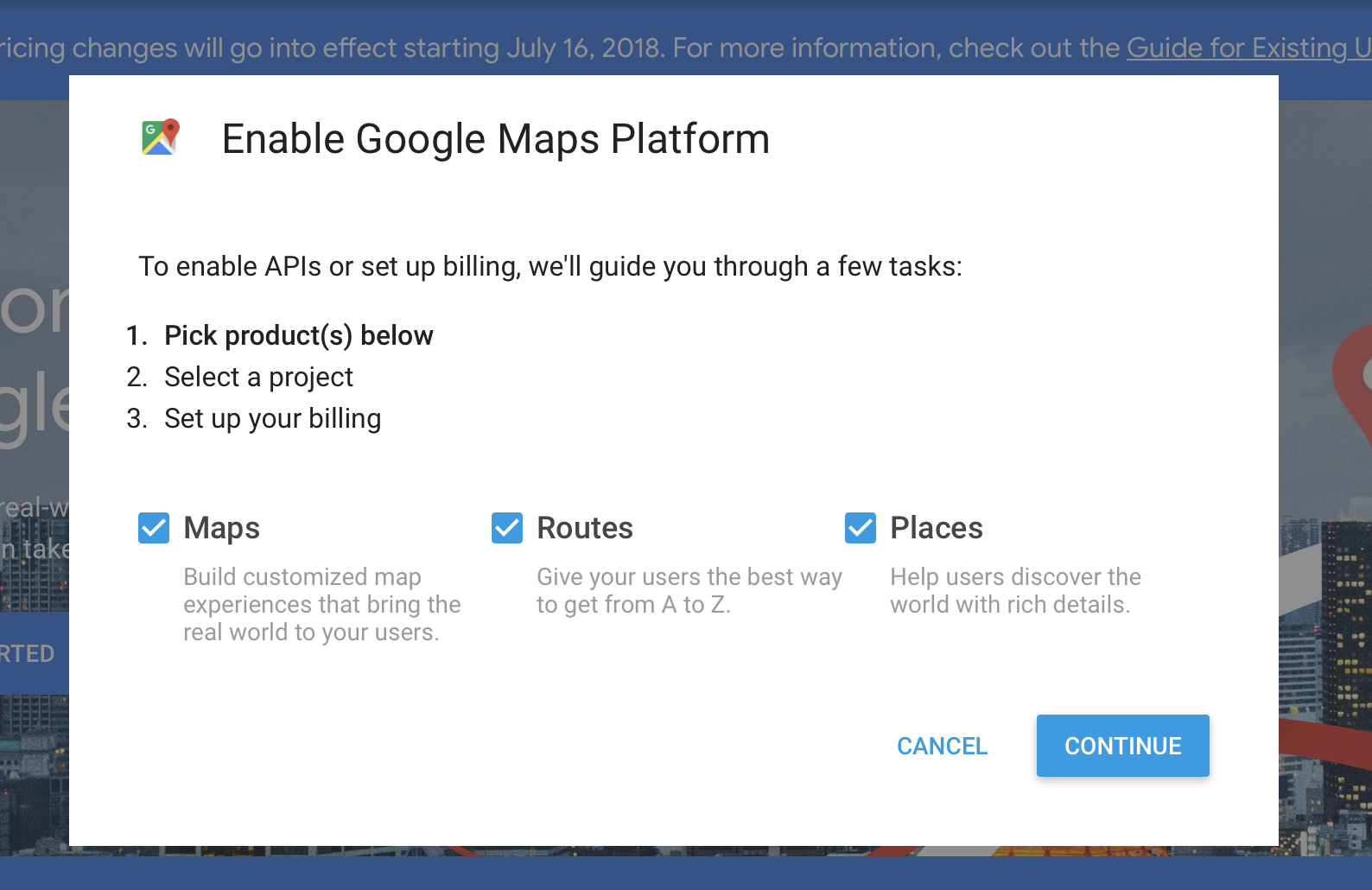Click the Routes product label
This screenshot has width=1372, height=890.
pyautogui.click(x=585, y=528)
